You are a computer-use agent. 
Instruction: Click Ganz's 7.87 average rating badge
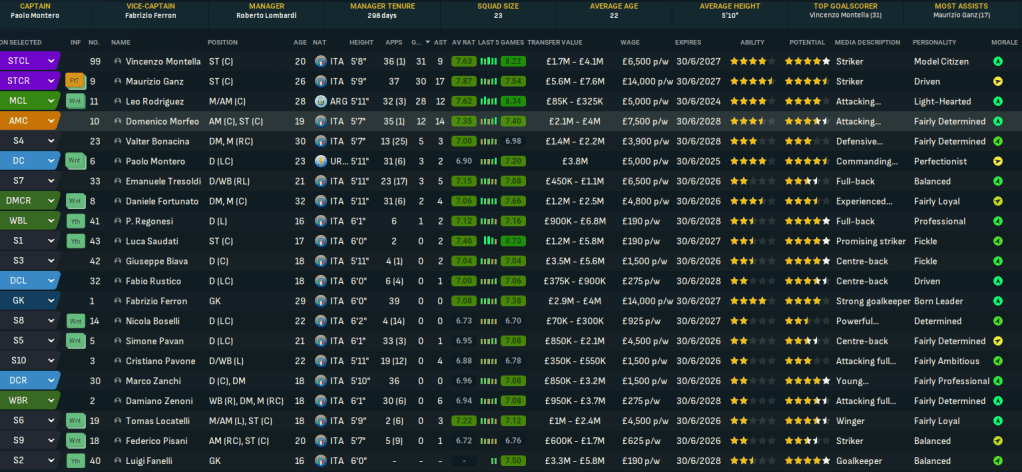point(463,81)
